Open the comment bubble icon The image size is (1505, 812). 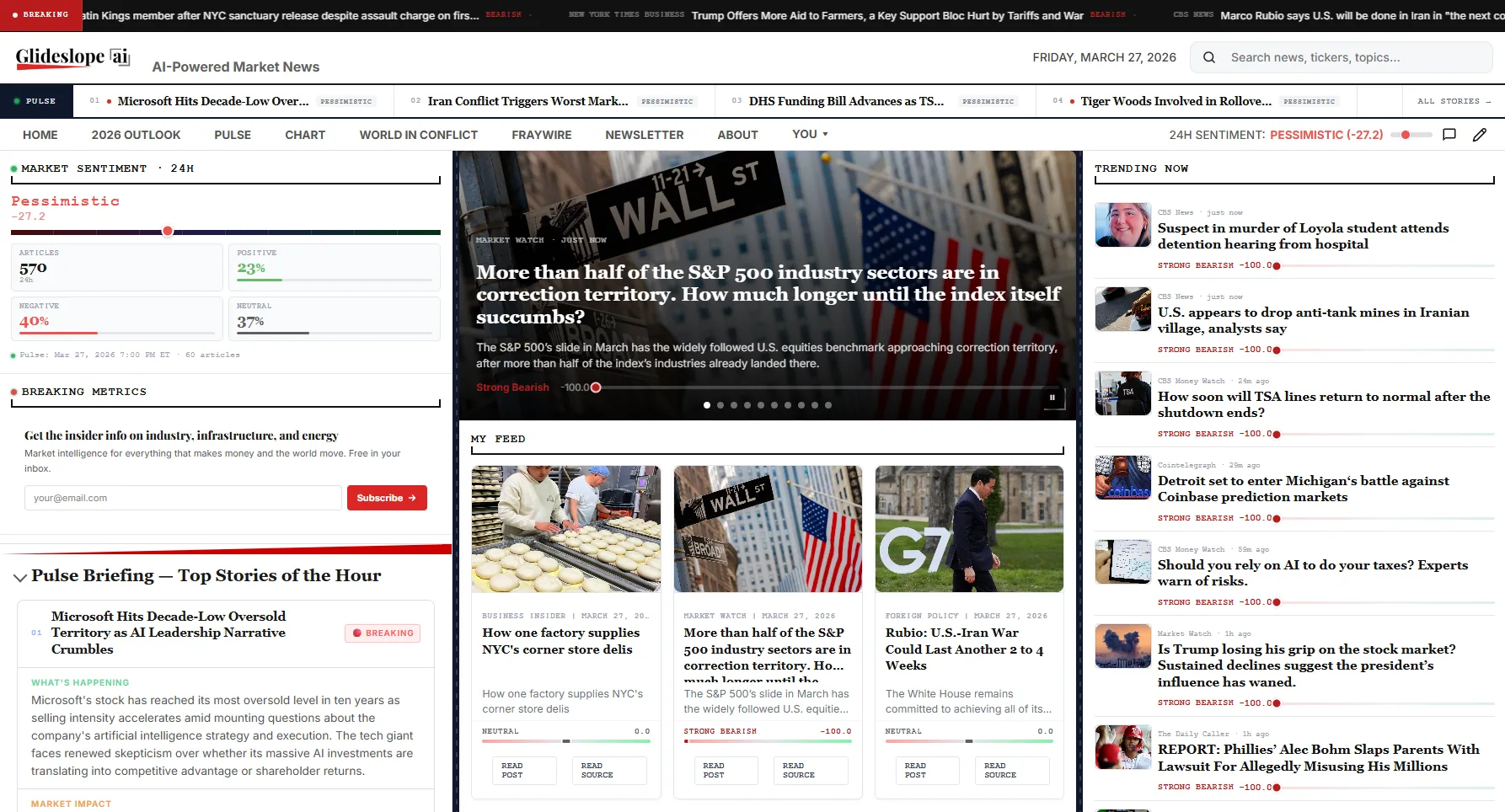1449,135
